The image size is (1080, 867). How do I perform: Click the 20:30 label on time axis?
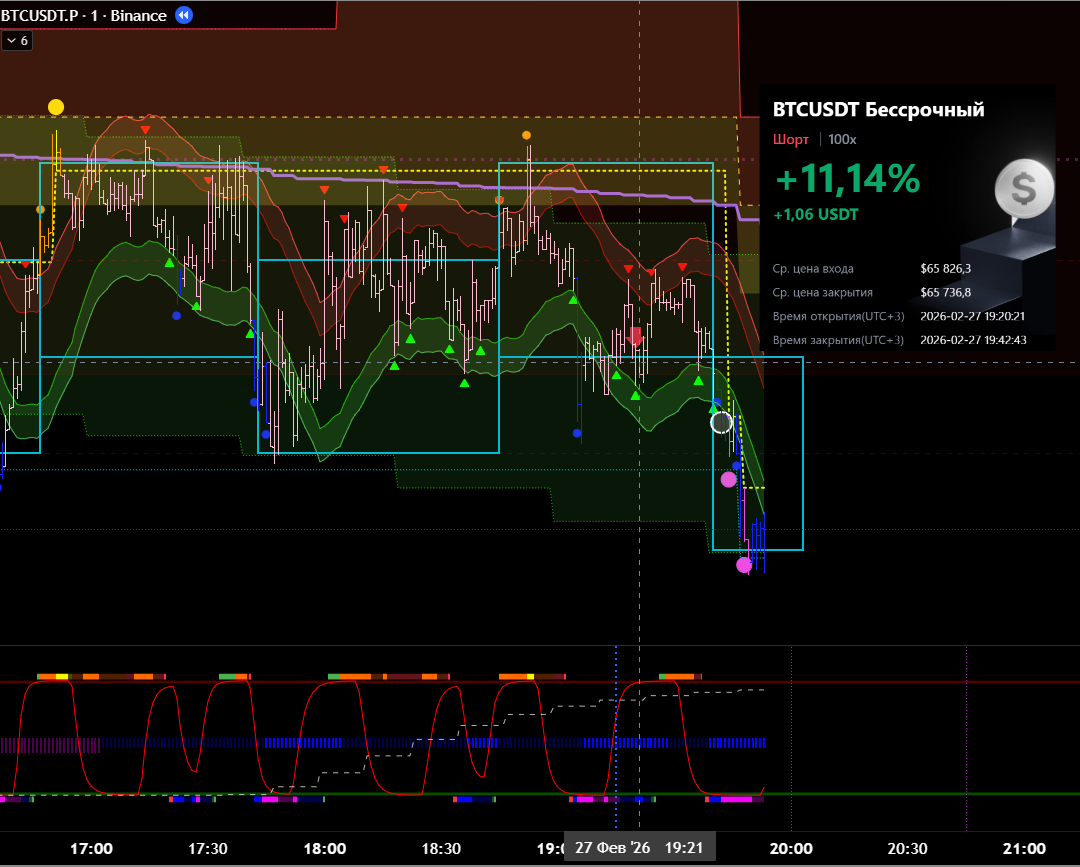(907, 848)
